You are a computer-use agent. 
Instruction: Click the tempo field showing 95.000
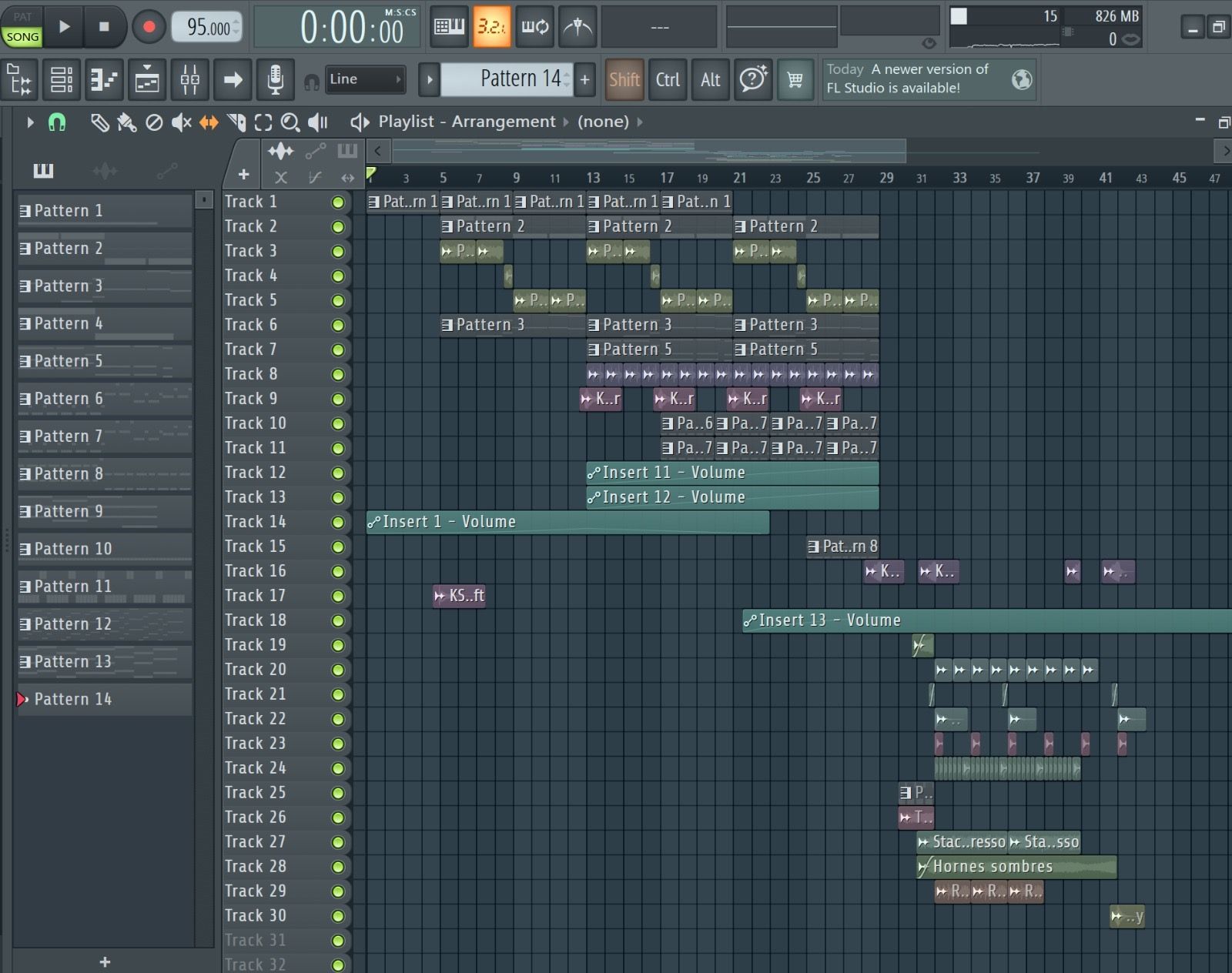click(208, 27)
